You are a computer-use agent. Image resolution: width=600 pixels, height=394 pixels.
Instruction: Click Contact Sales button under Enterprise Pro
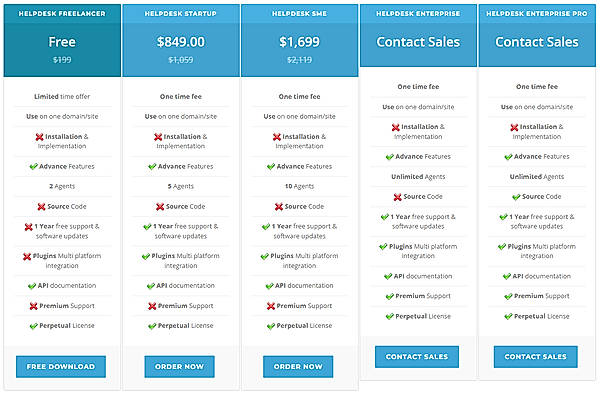[536, 357]
